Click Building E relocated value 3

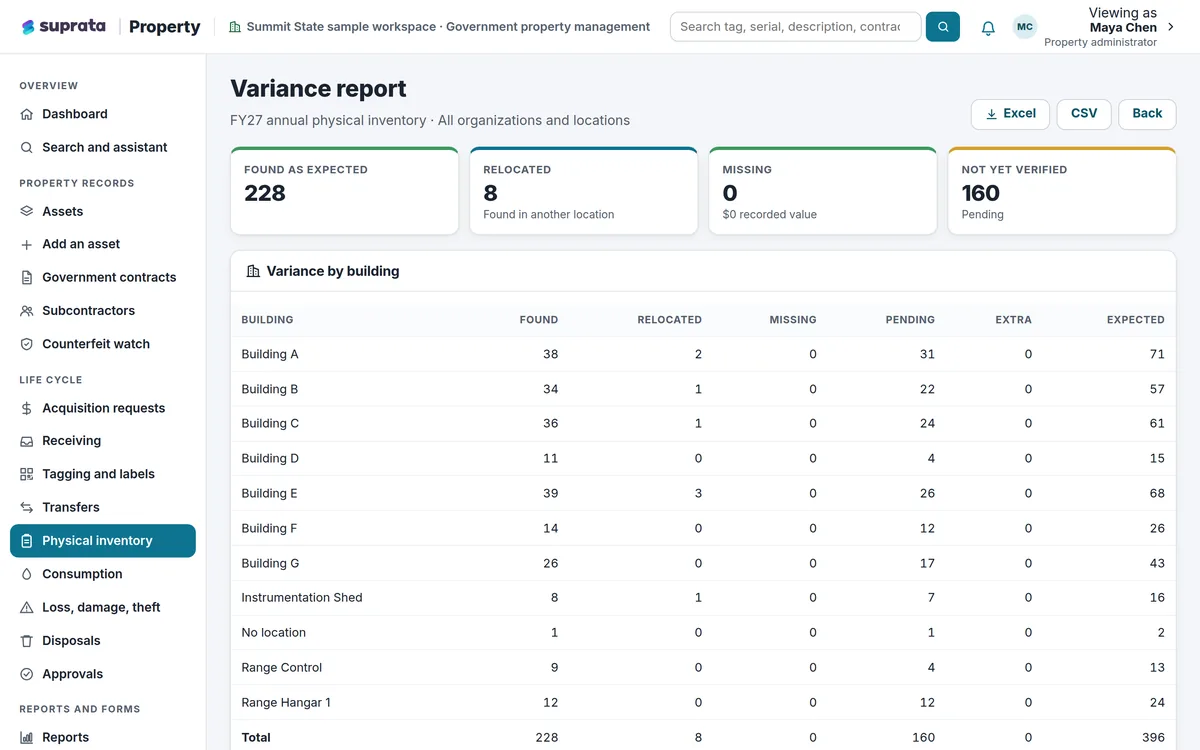coord(698,493)
